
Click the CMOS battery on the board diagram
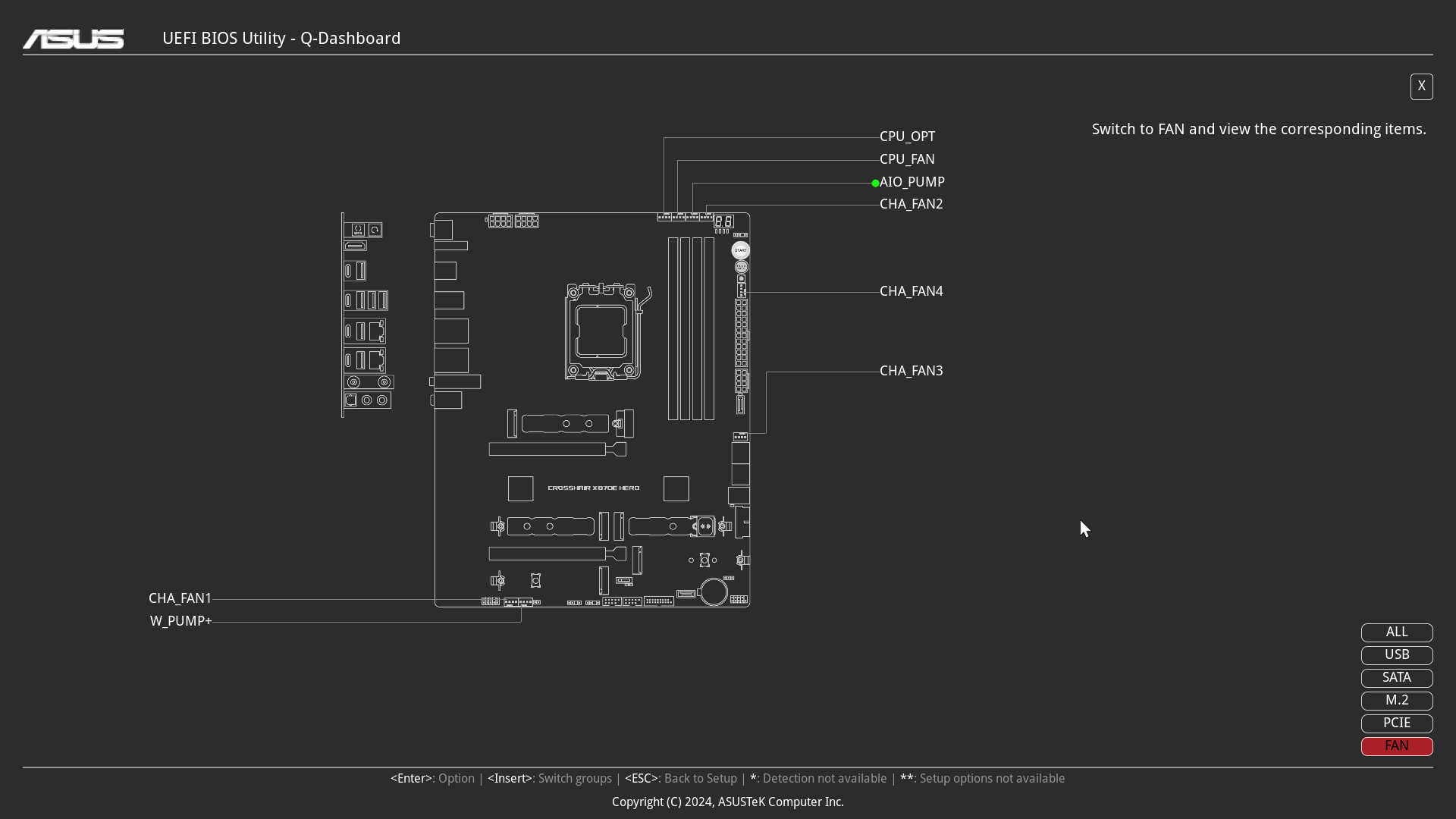click(x=714, y=591)
